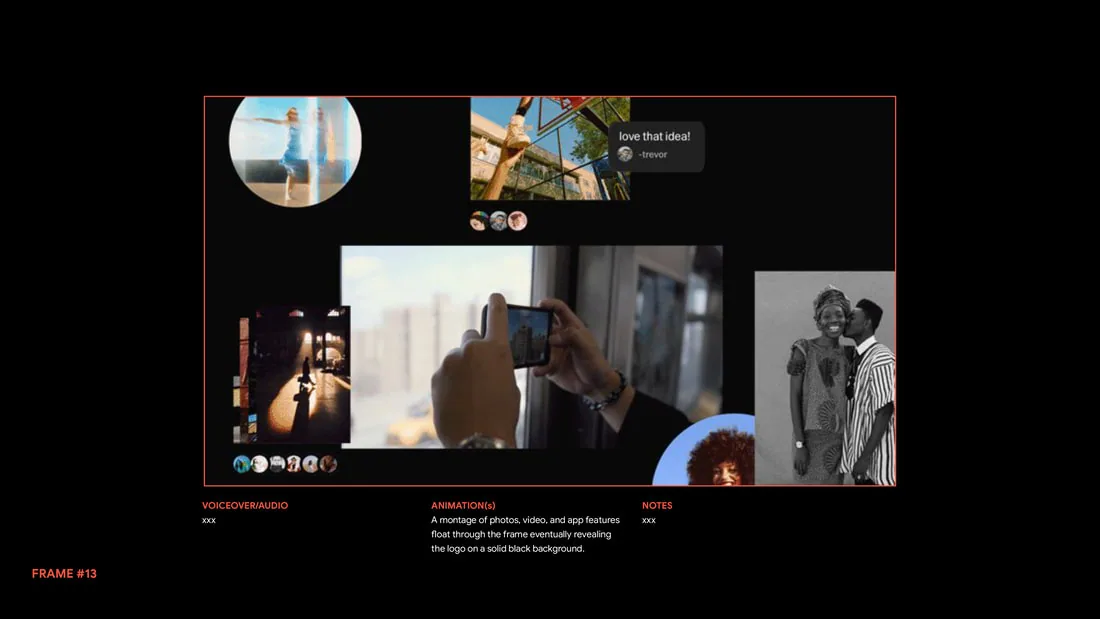Click the xxx placeholder under VOICEOVER/AUDIO
This screenshot has width=1100, height=619.
tap(209, 520)
